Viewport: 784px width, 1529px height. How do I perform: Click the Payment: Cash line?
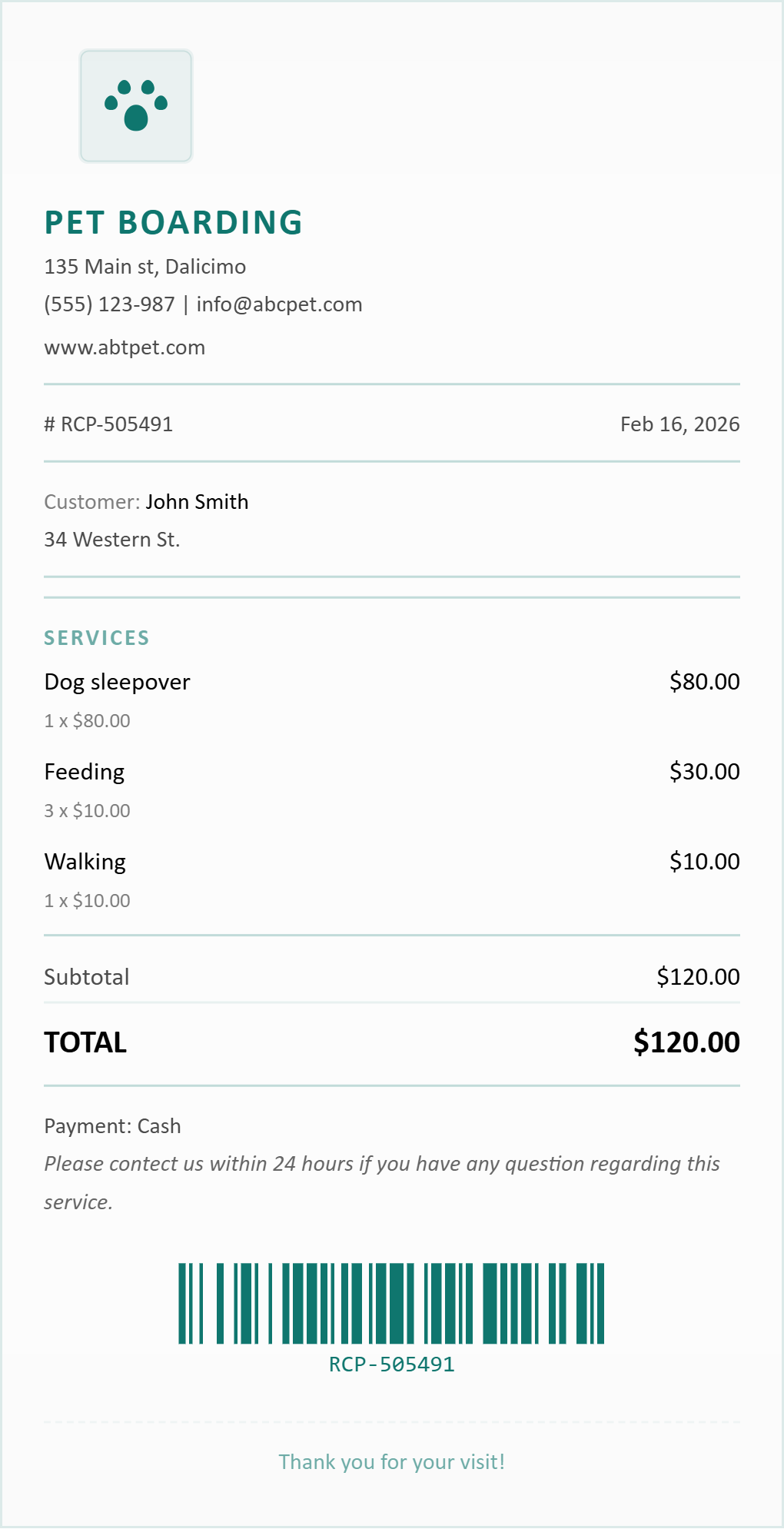click(112, 1126)
